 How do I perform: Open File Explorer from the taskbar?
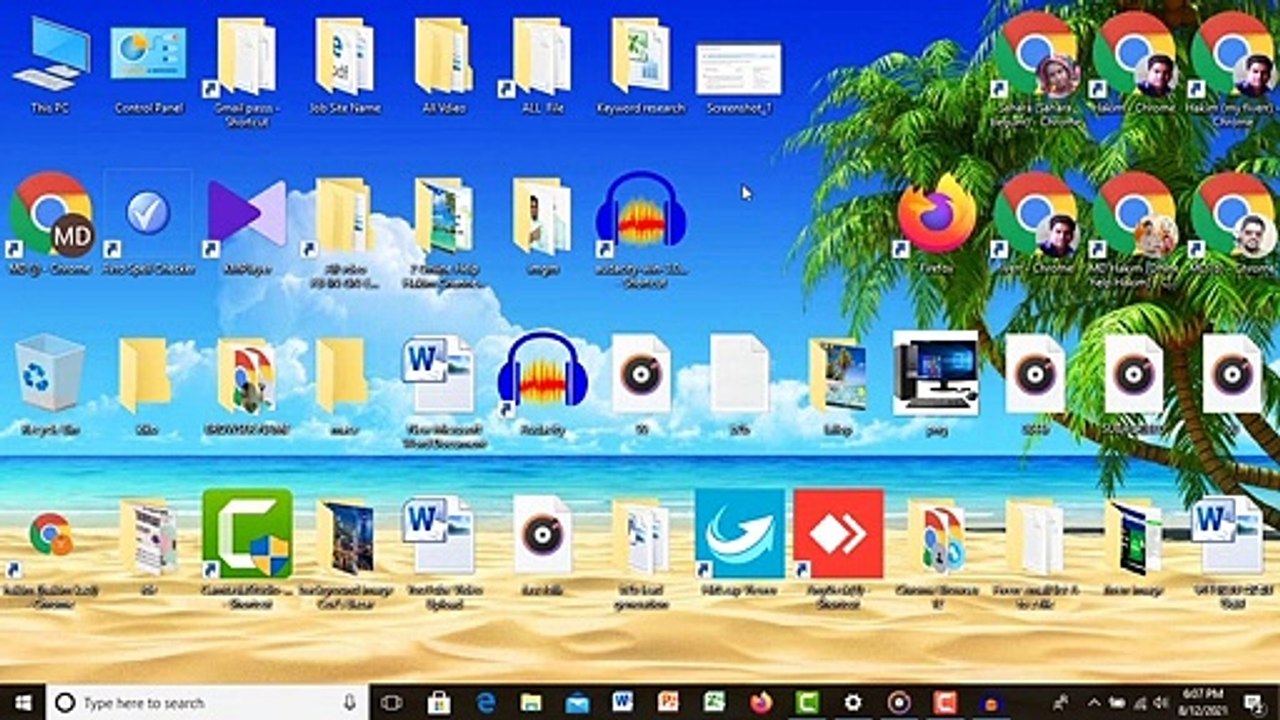pos(531,703)
